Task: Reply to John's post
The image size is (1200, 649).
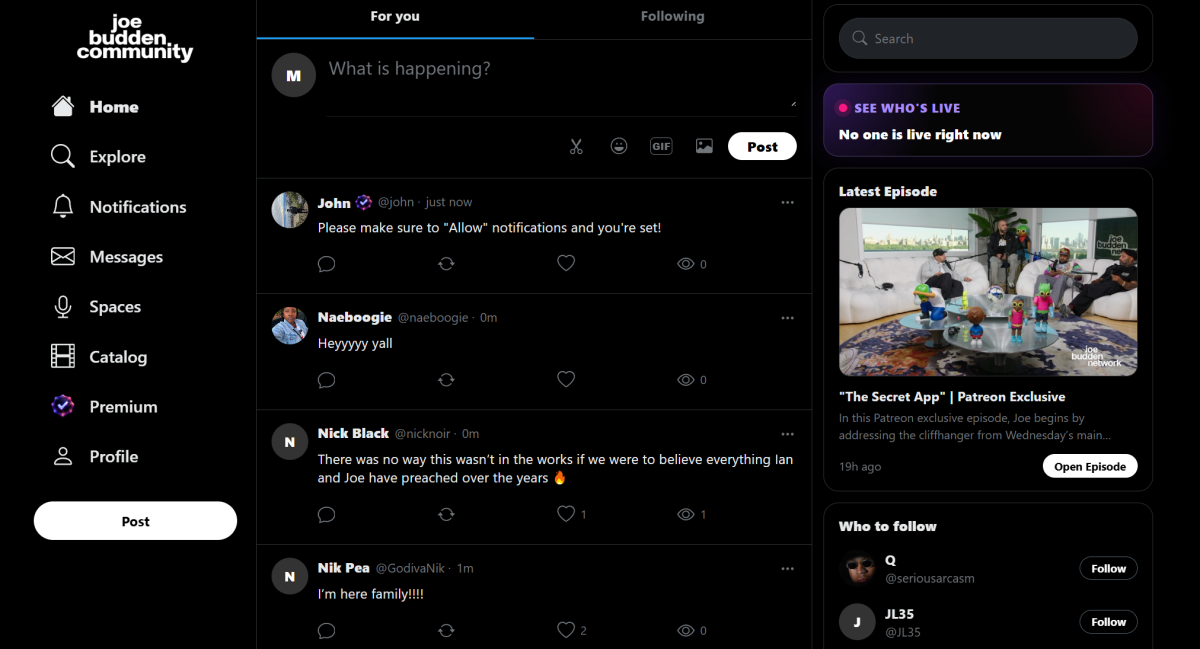Action: tap(326, 264)
